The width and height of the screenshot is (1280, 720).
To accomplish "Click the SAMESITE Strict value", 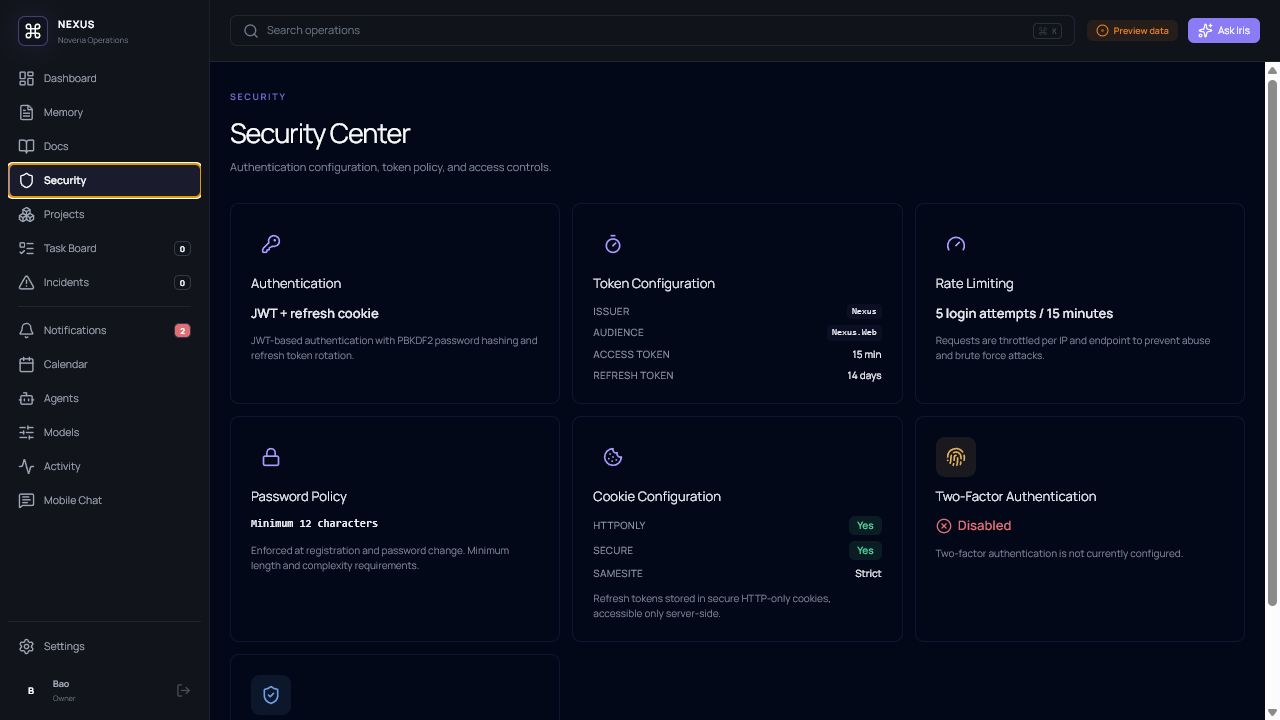I will click(868, 574).
